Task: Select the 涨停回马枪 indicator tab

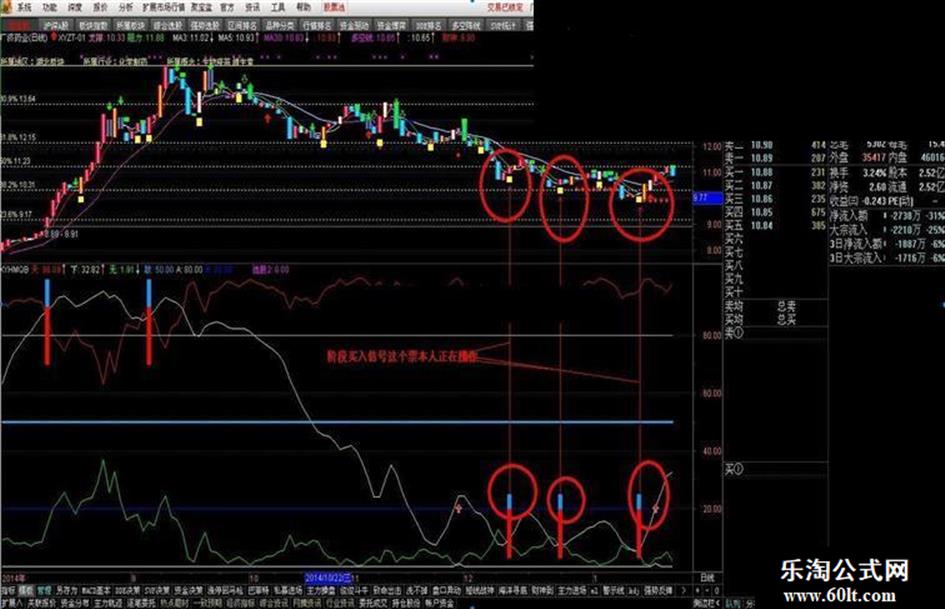Action: [225, 590]
